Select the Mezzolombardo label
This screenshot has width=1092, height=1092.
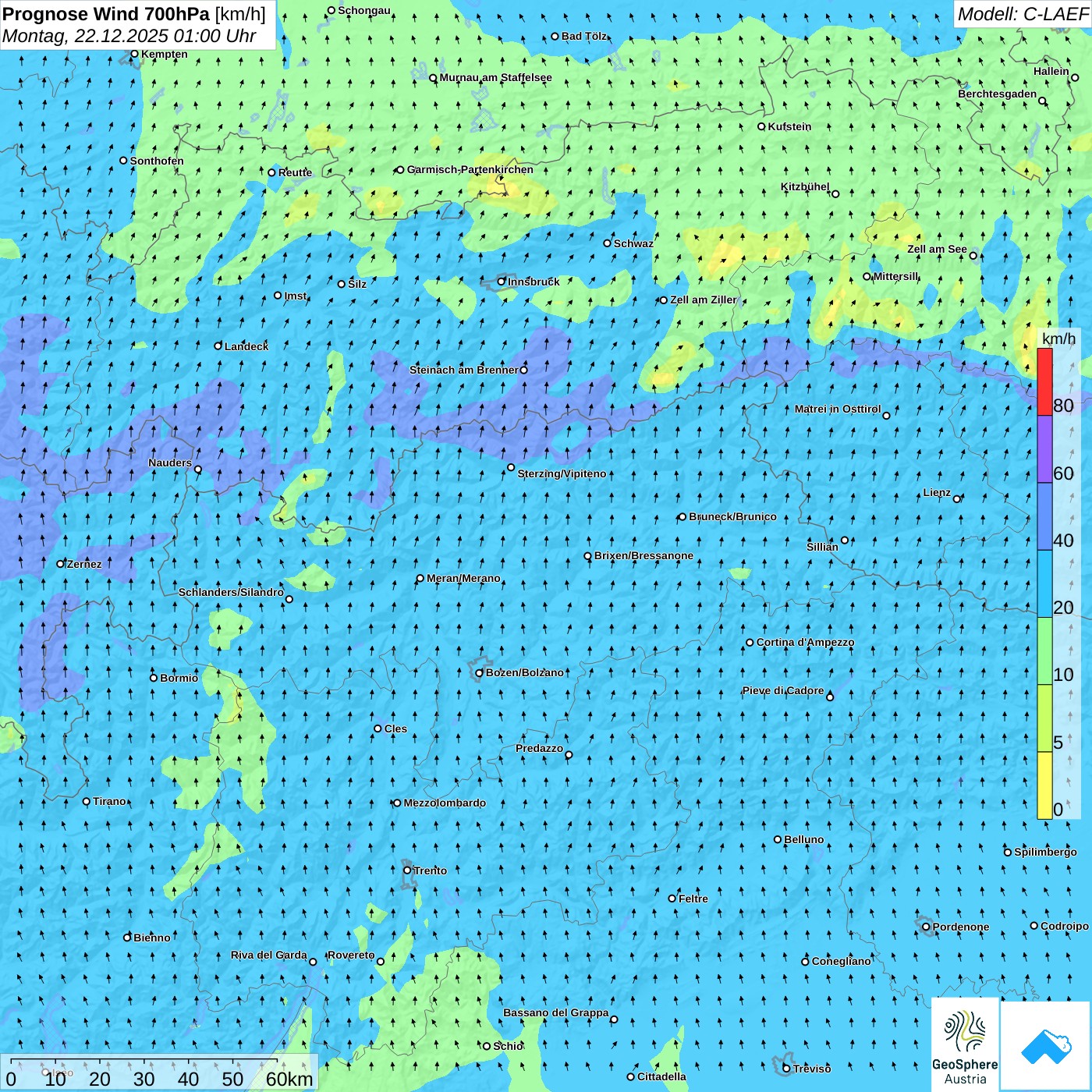coord(445,803)
